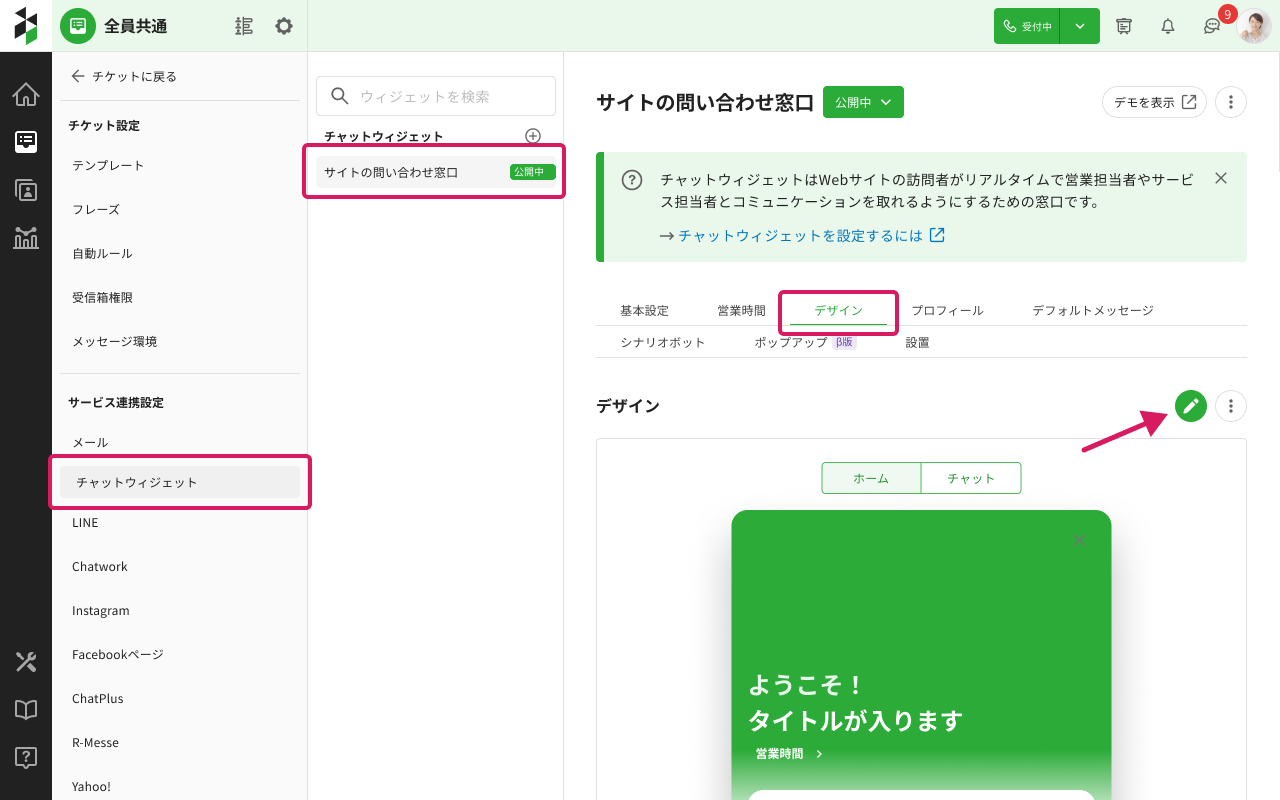Open the help question mark sidebar icon
1280x800 pixels.
coord(26,757)
